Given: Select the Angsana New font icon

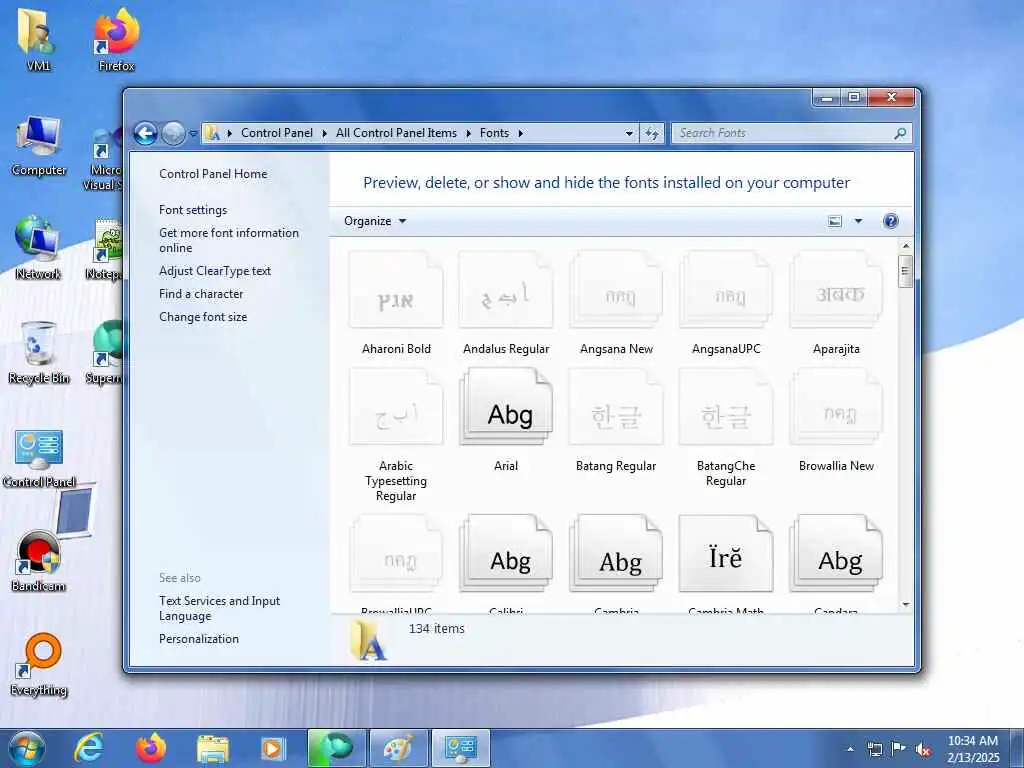Looking at the screenshot, I should click(x=616, y=290).
